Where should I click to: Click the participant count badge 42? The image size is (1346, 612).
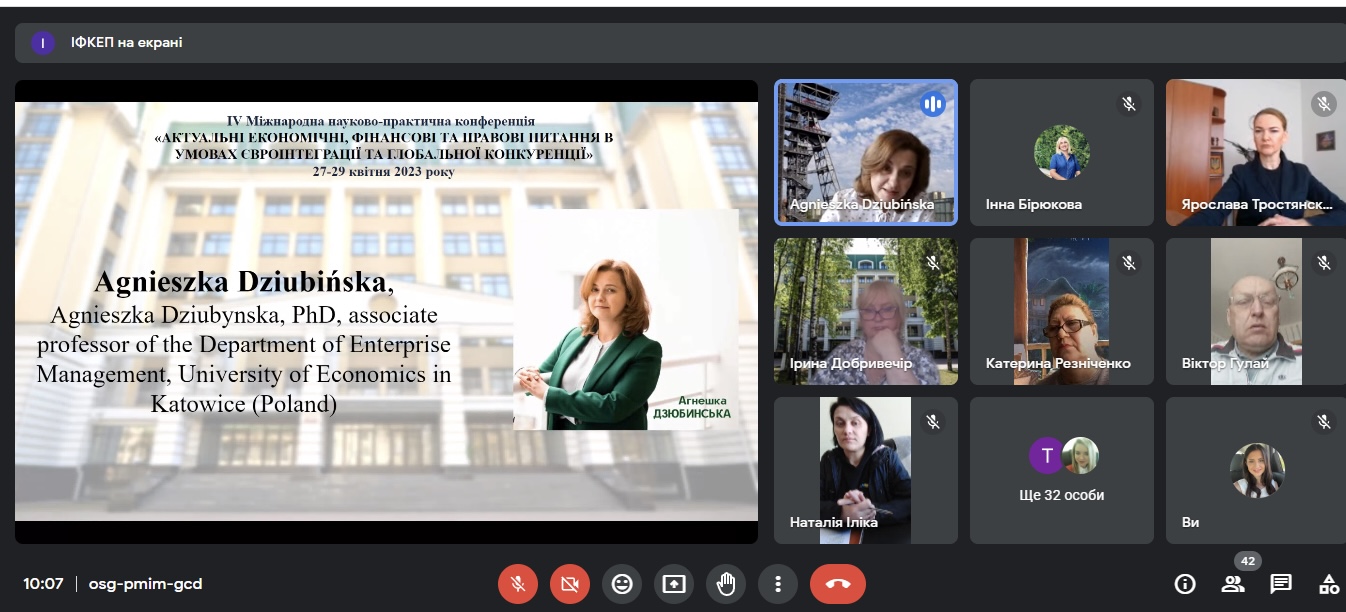[1246, 561]
